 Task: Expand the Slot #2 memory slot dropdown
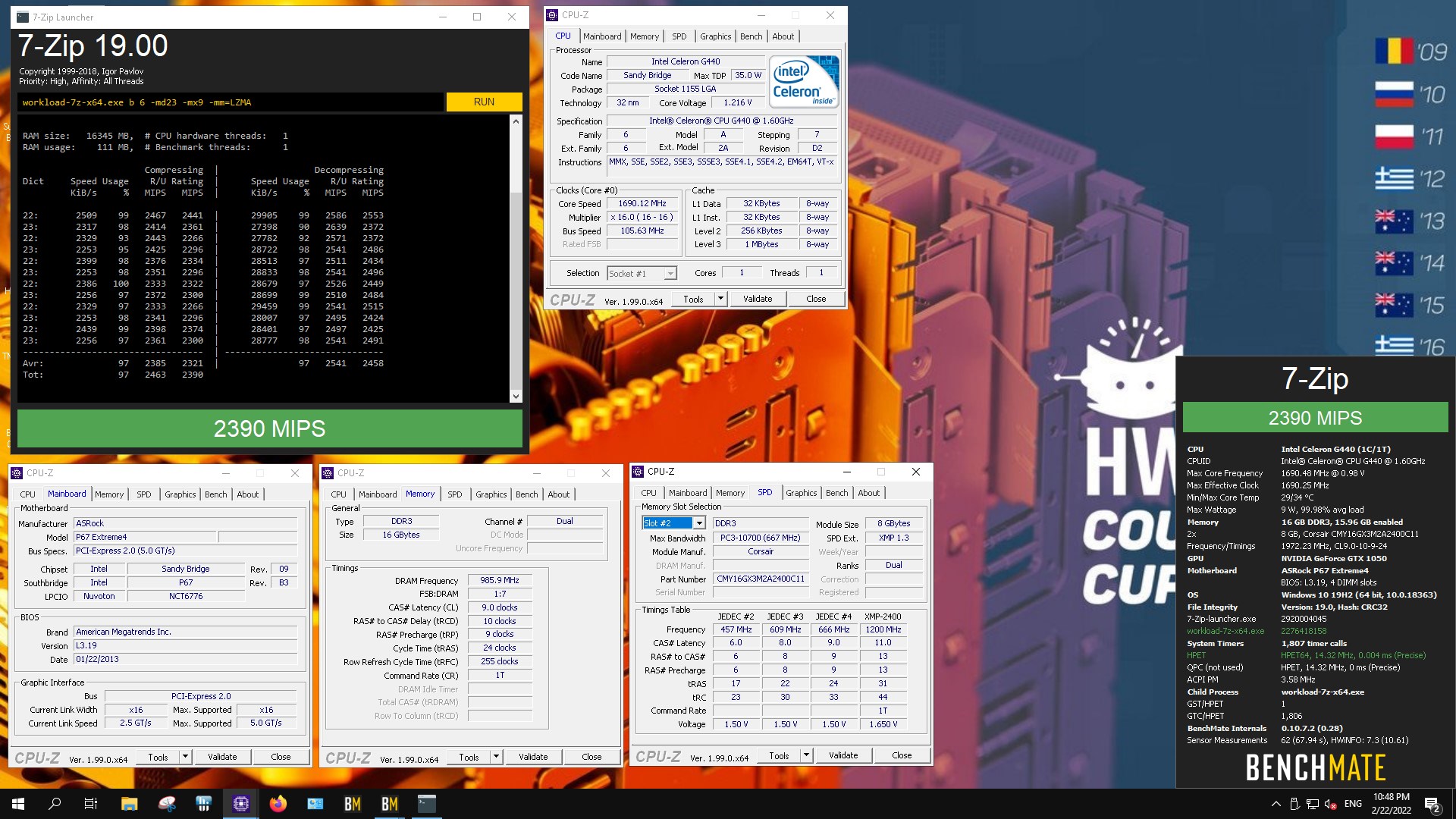tap(699, 523)
